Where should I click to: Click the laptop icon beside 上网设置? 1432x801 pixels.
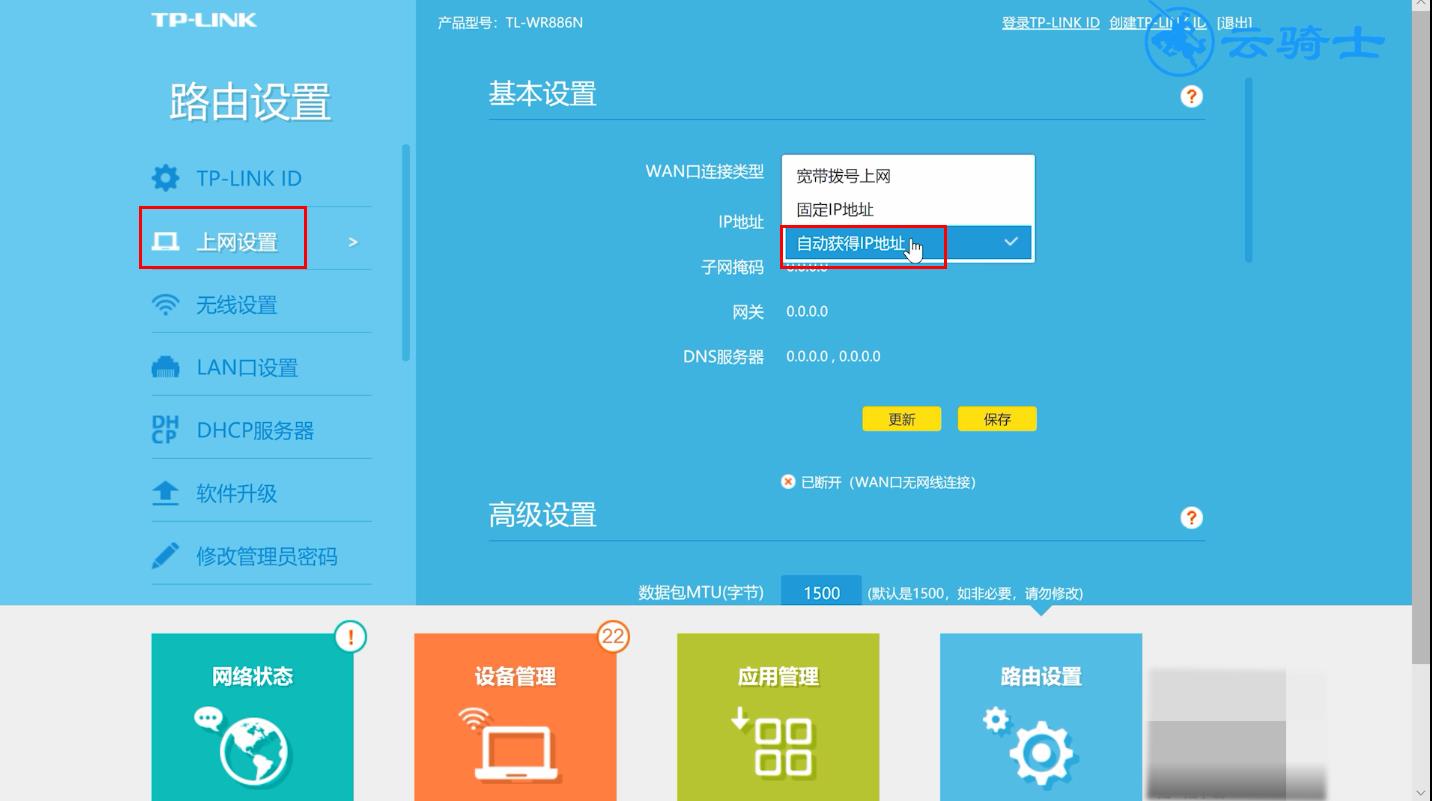(165, 241)
